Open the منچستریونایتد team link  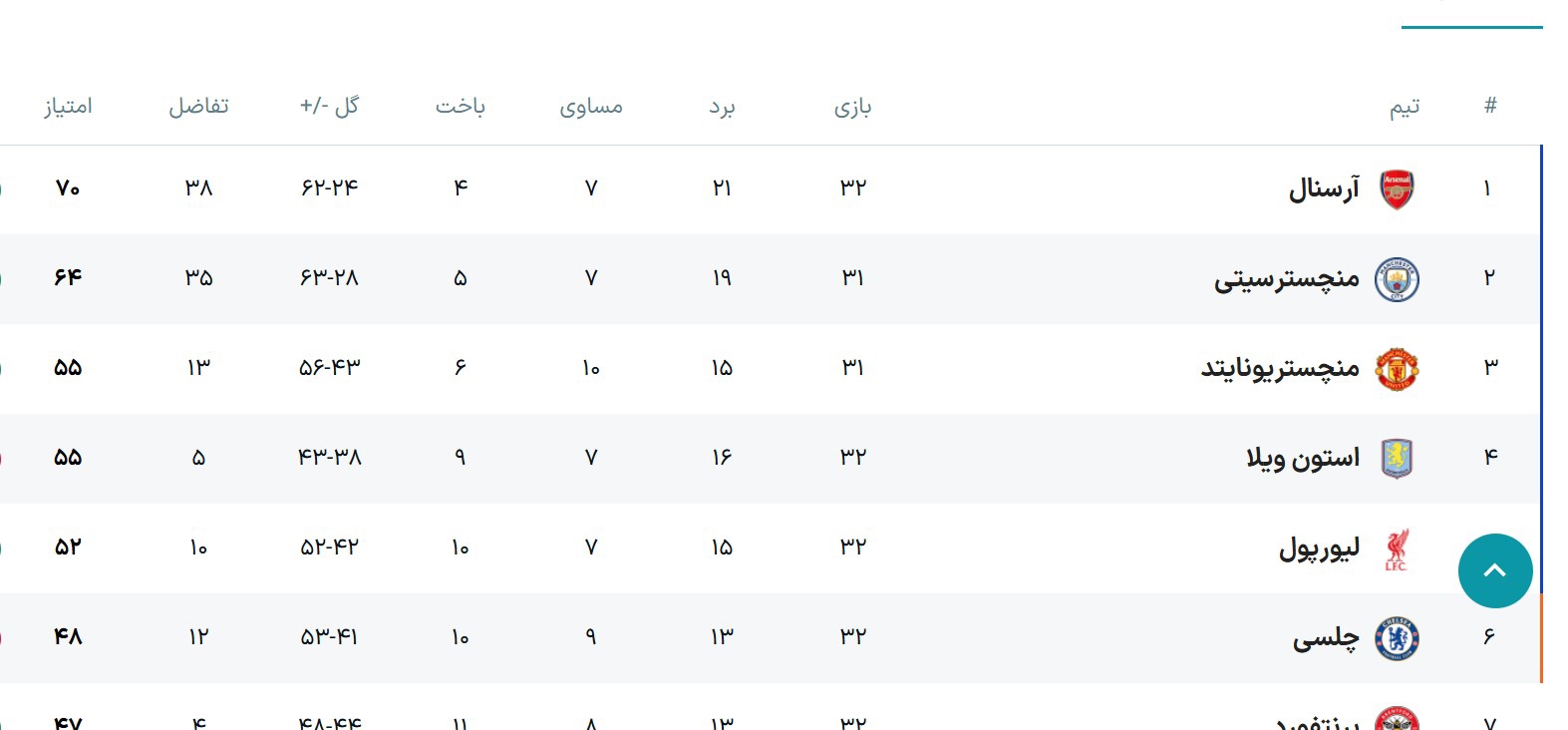(1280, 368)
